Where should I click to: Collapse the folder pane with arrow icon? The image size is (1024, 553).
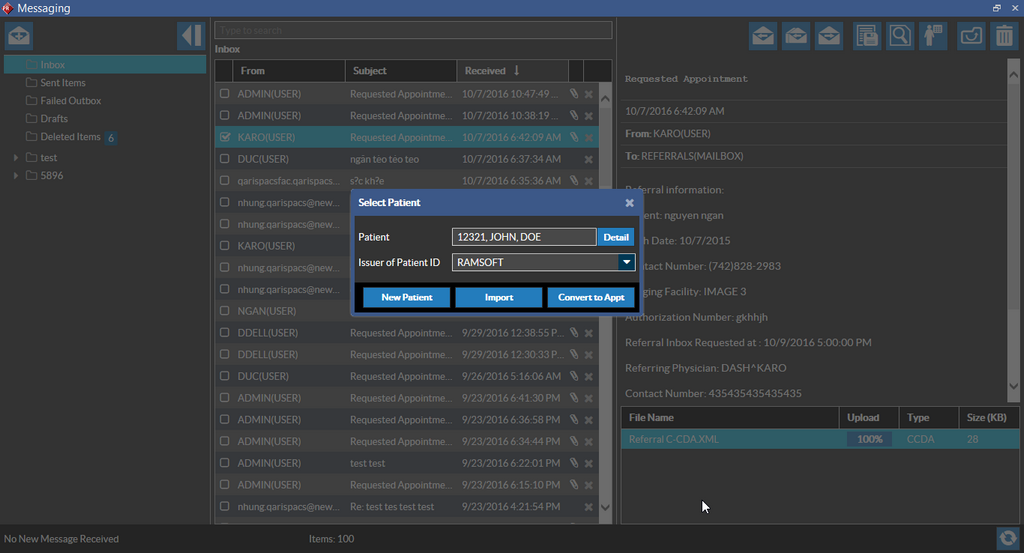pyautogui.click(x=191, y=36)
